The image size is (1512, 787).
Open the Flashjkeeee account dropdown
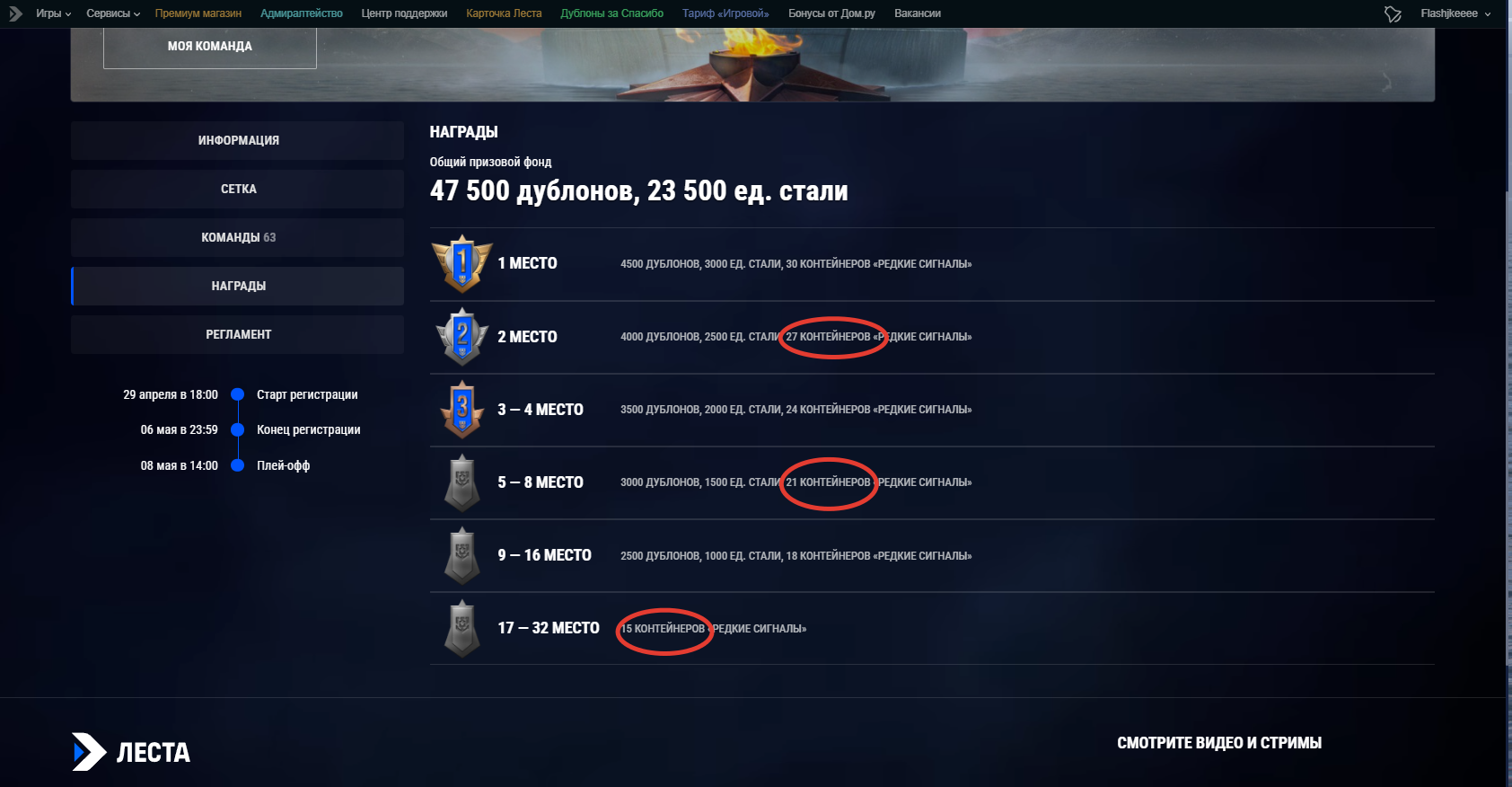(1455, 13)
